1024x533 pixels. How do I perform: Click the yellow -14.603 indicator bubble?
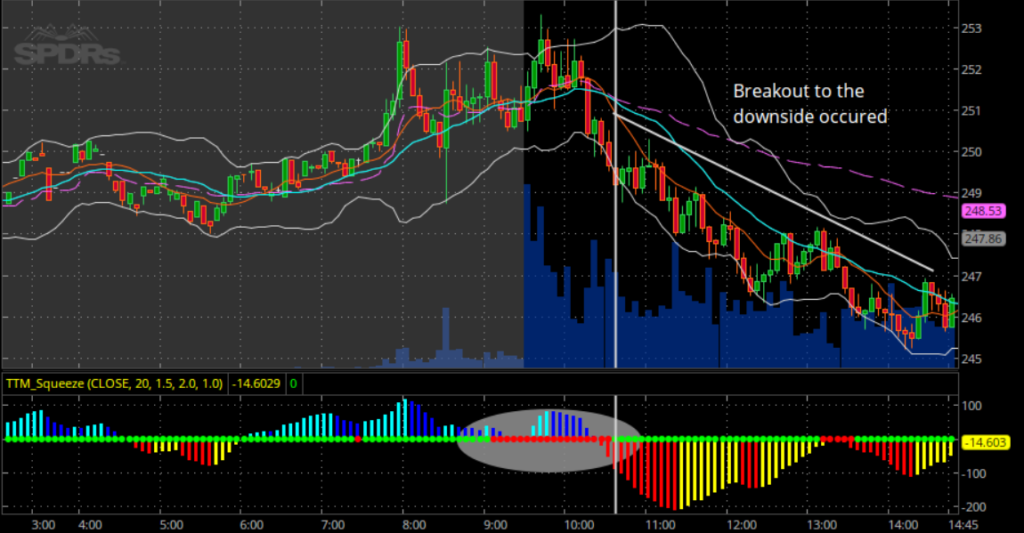click(985, 443)
